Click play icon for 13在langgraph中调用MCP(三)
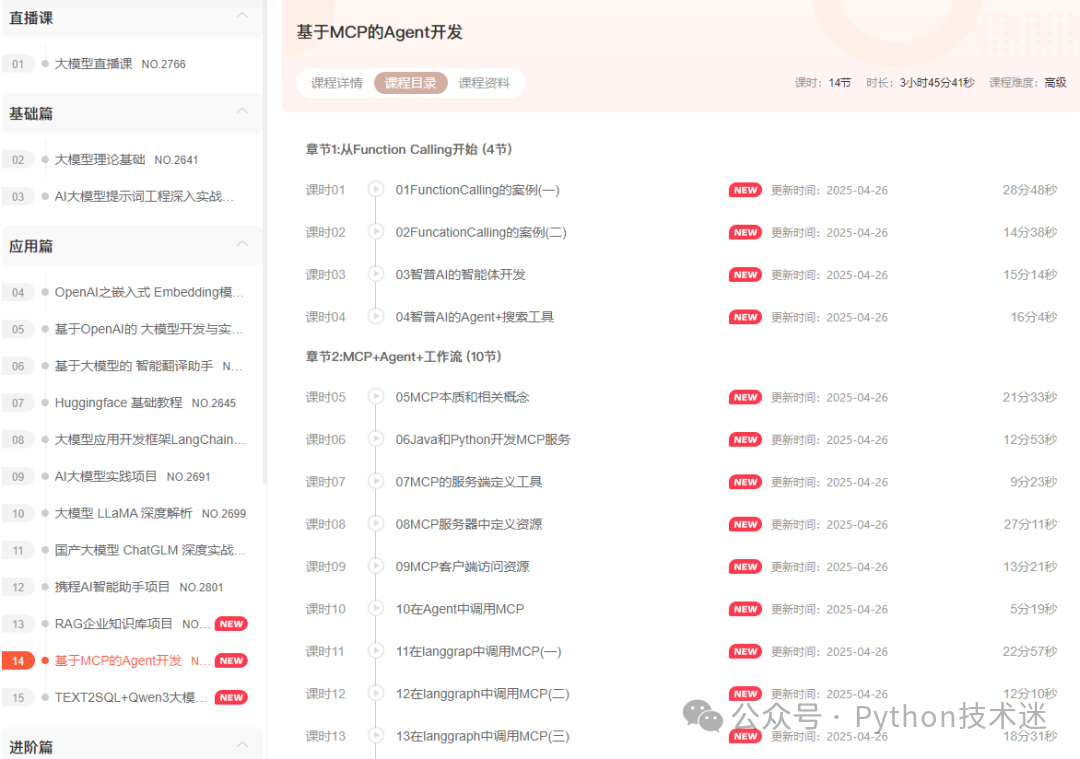Screen dimensions: 1080x759 tap(375, 736)
